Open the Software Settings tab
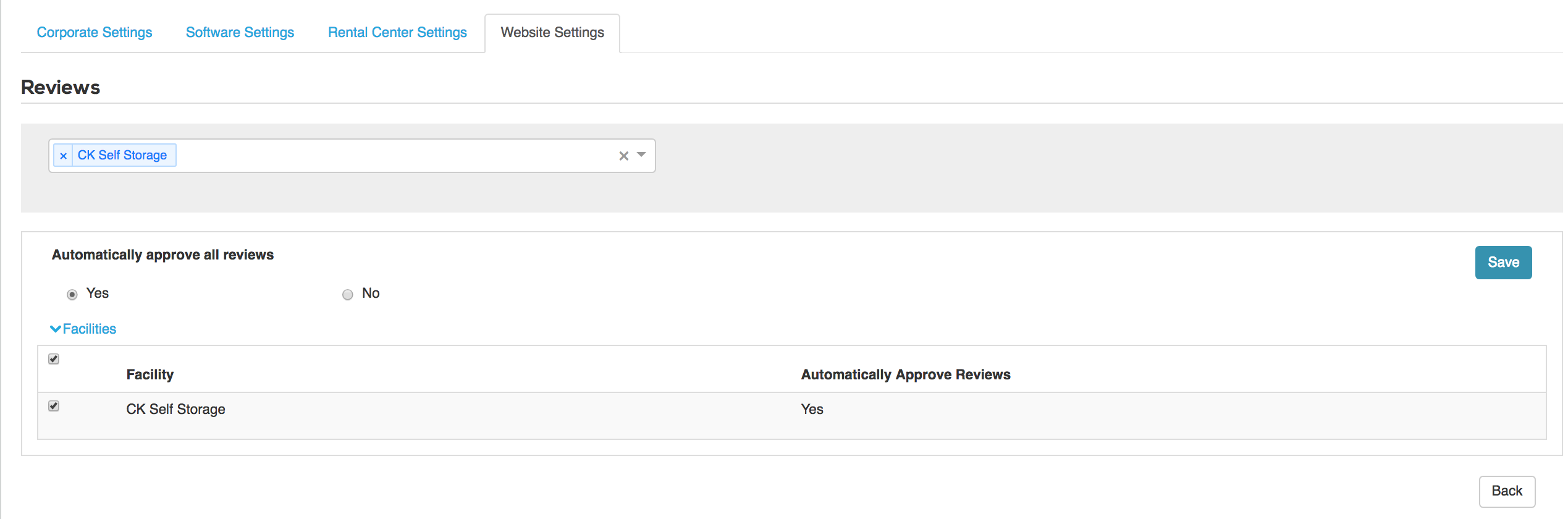The image size is (1568, 519). pos(240,32)
